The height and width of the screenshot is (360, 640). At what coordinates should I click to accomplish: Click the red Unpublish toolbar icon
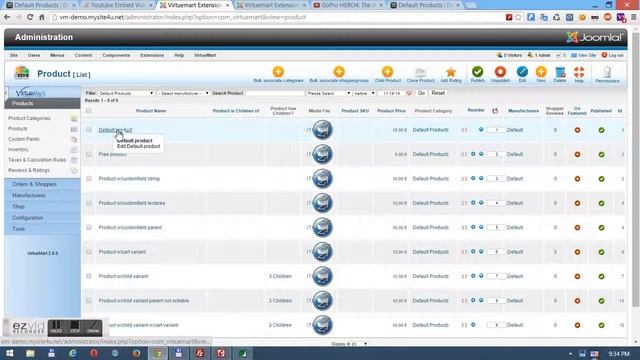pyautogui.click(x=500, y=72)
